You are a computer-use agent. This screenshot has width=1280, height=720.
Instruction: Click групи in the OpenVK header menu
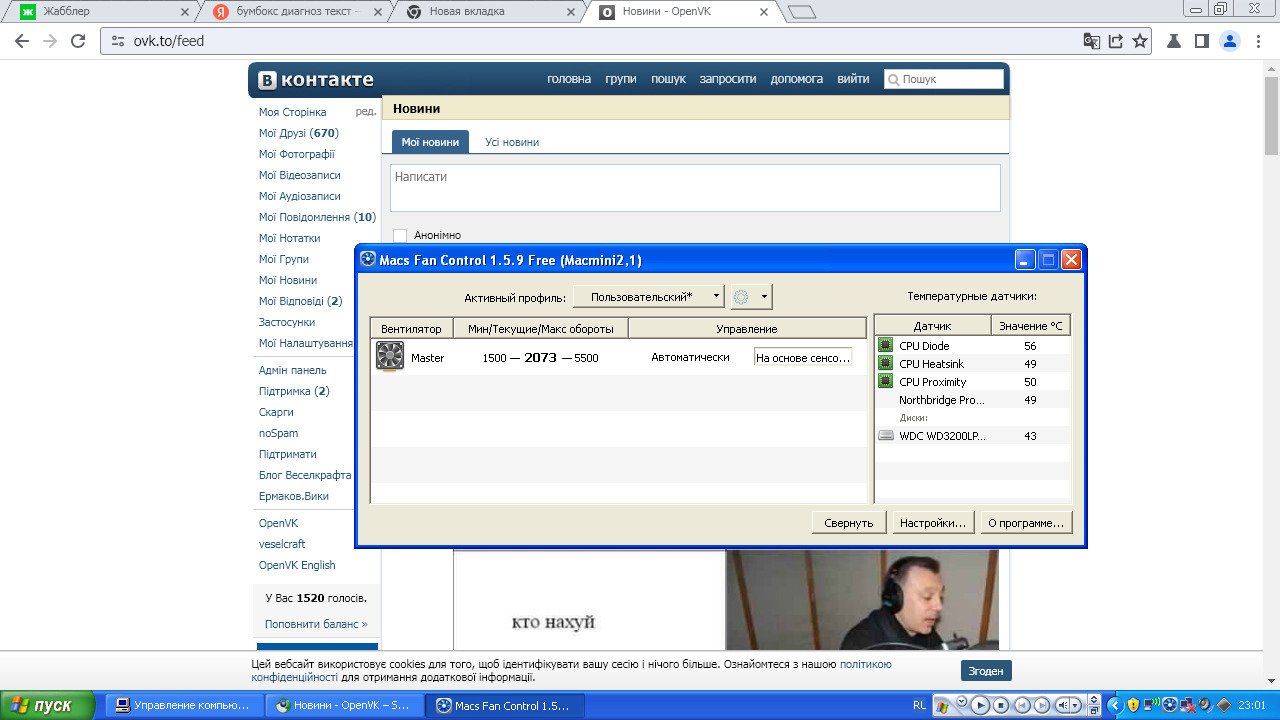(621, 79)
